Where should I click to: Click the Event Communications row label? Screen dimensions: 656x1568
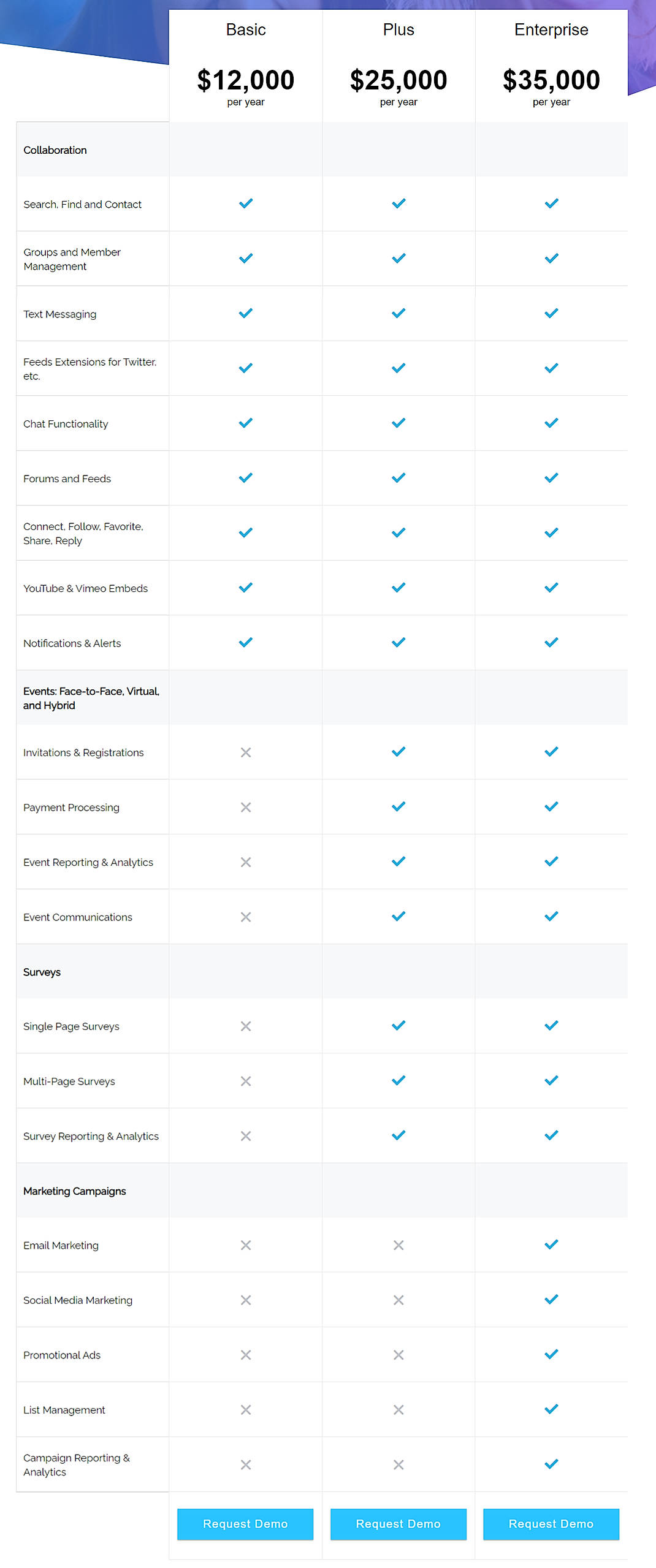pyautogui.click(x=77, y=917)
